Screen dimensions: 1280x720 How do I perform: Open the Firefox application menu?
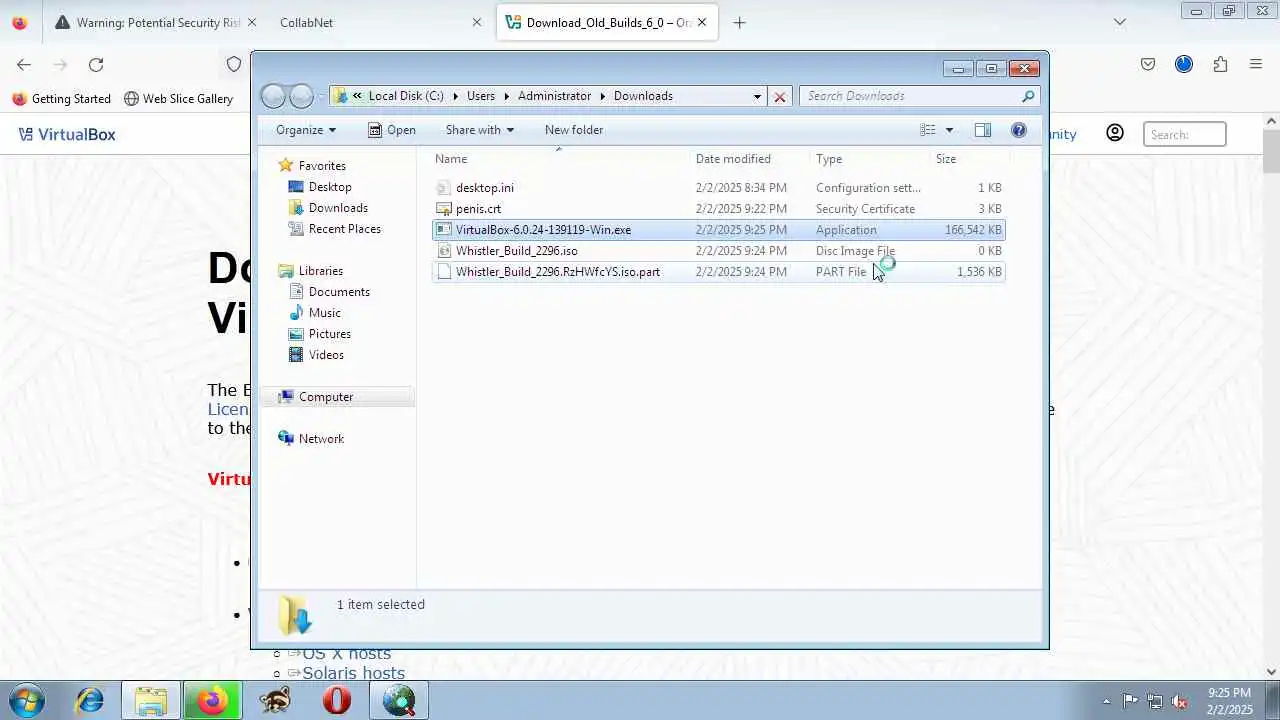1256,64
